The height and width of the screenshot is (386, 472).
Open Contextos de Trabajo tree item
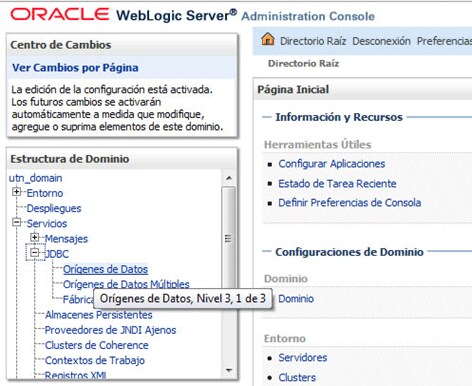click(x=95, y=360)
